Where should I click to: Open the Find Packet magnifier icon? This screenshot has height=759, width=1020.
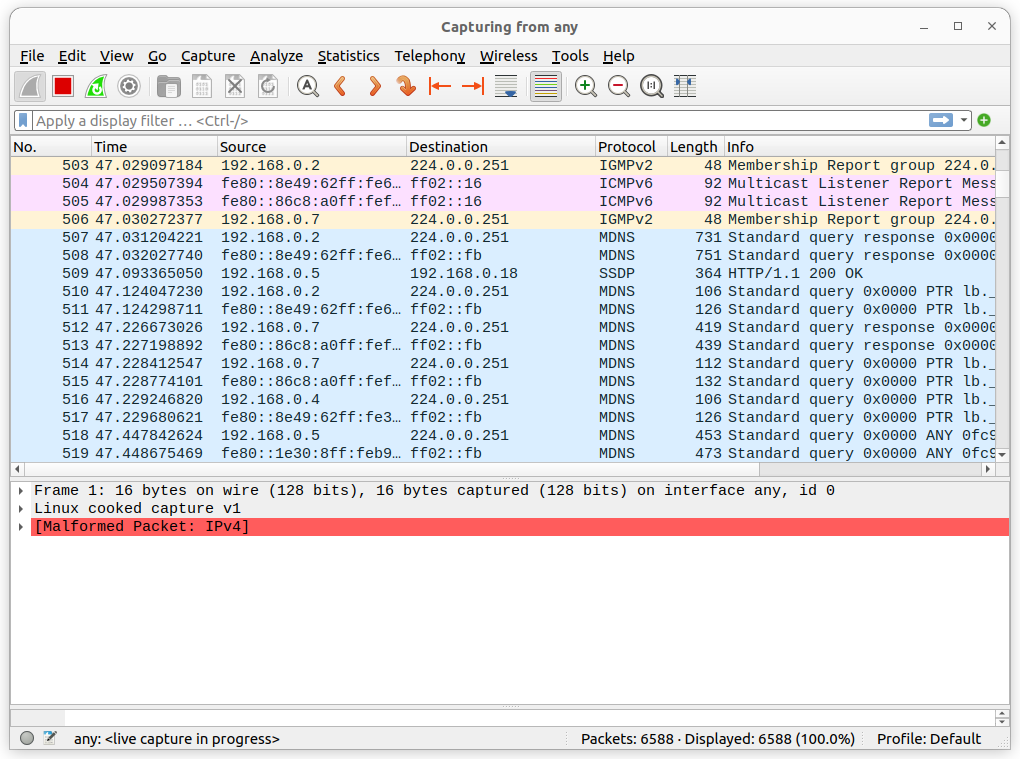308,87
